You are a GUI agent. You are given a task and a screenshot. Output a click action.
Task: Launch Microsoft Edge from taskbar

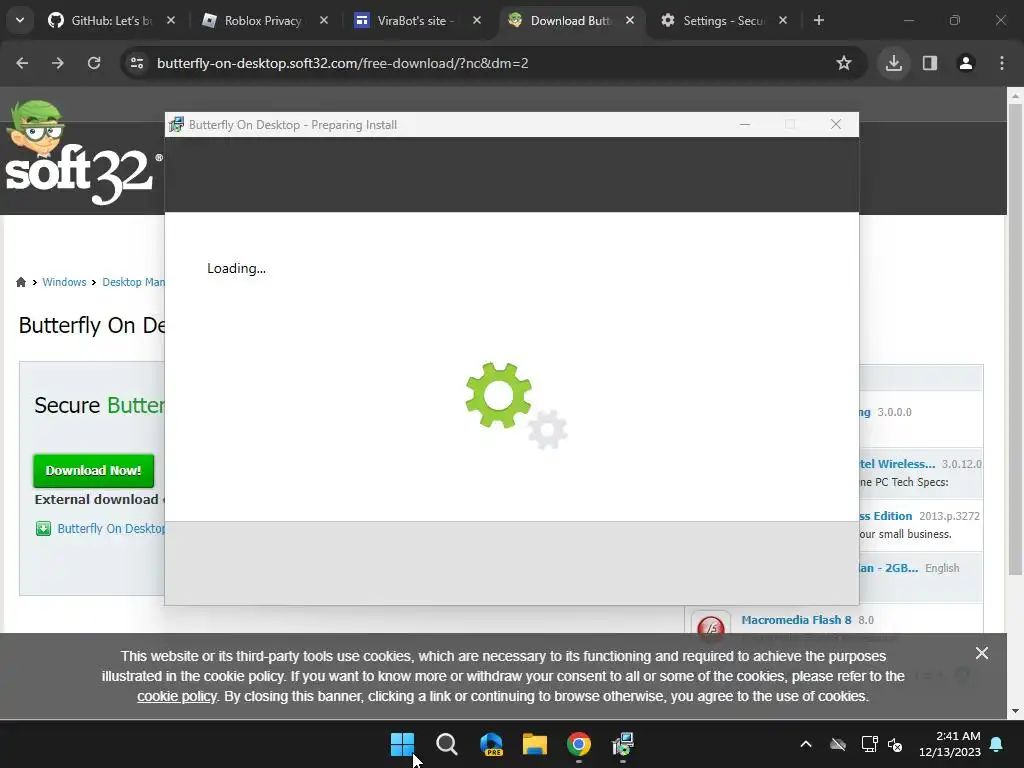coord(491,744)
